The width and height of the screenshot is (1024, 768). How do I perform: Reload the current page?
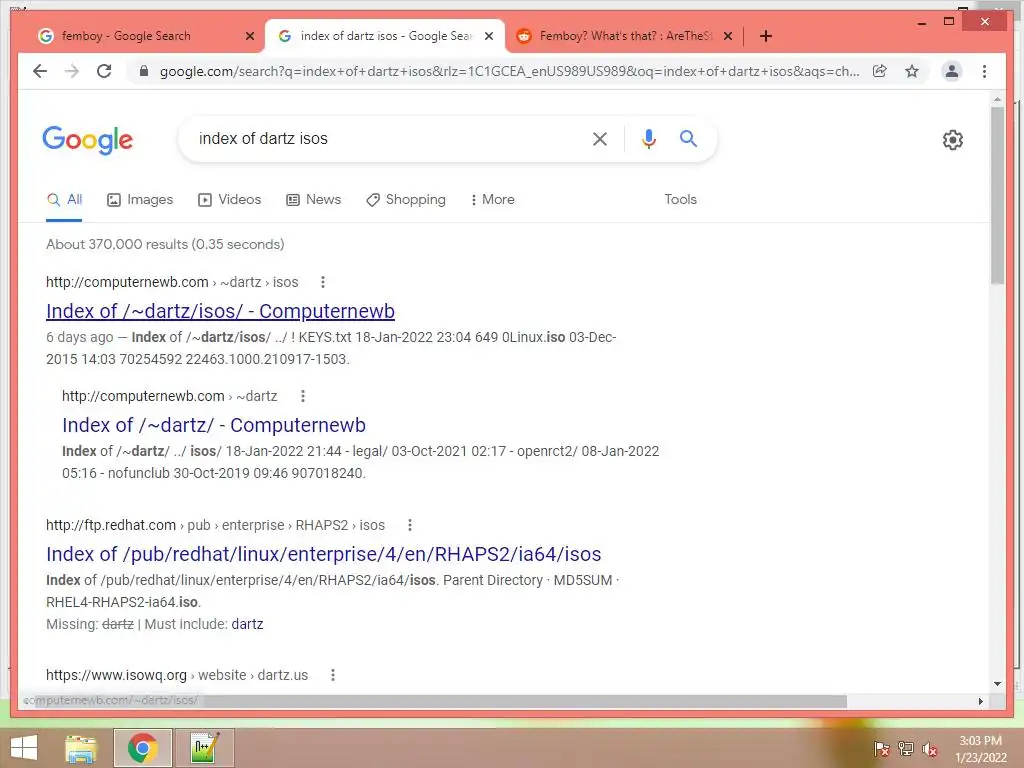(104, 71)
